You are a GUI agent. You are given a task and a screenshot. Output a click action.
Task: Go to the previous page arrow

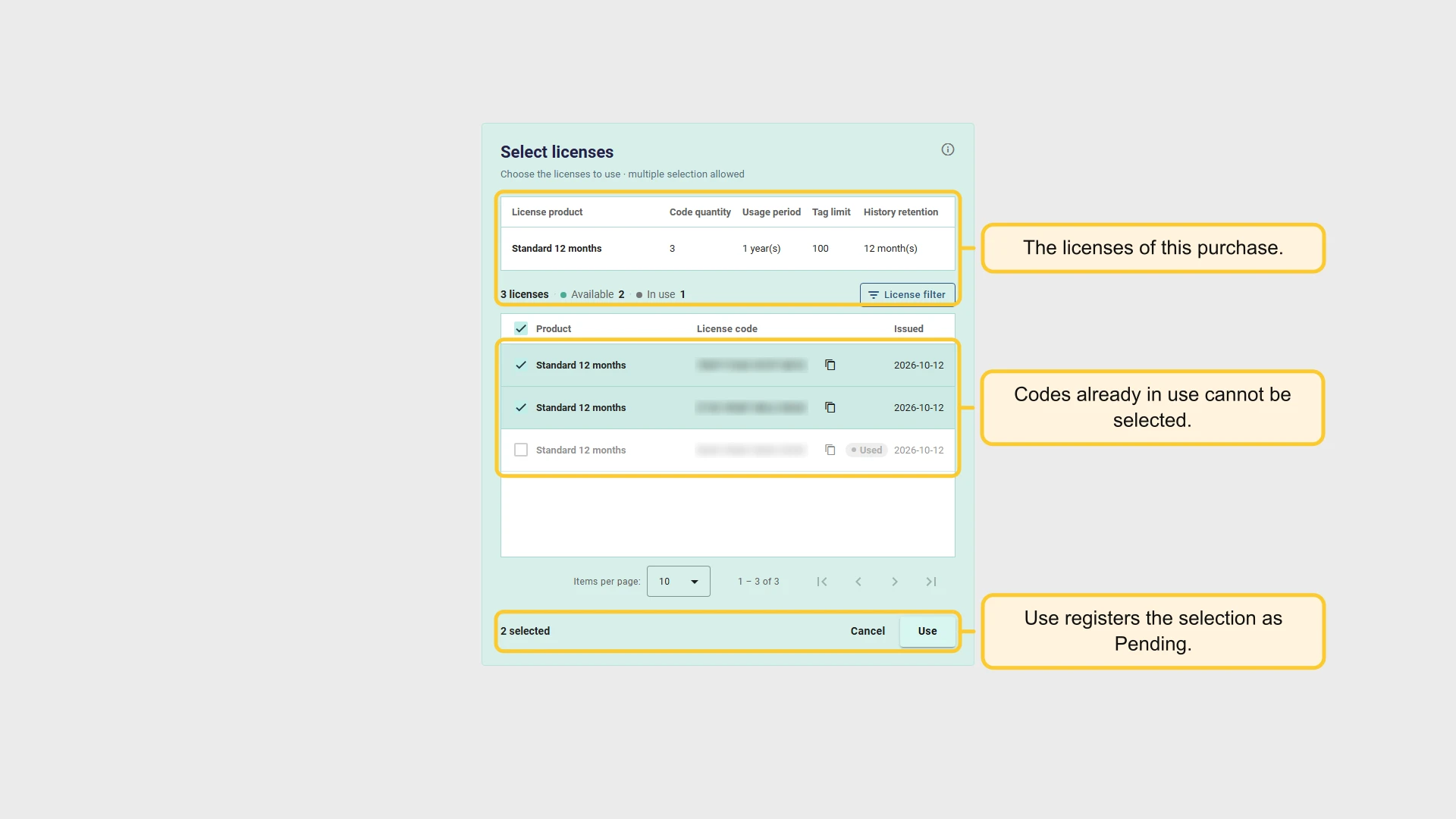[858, 582]
